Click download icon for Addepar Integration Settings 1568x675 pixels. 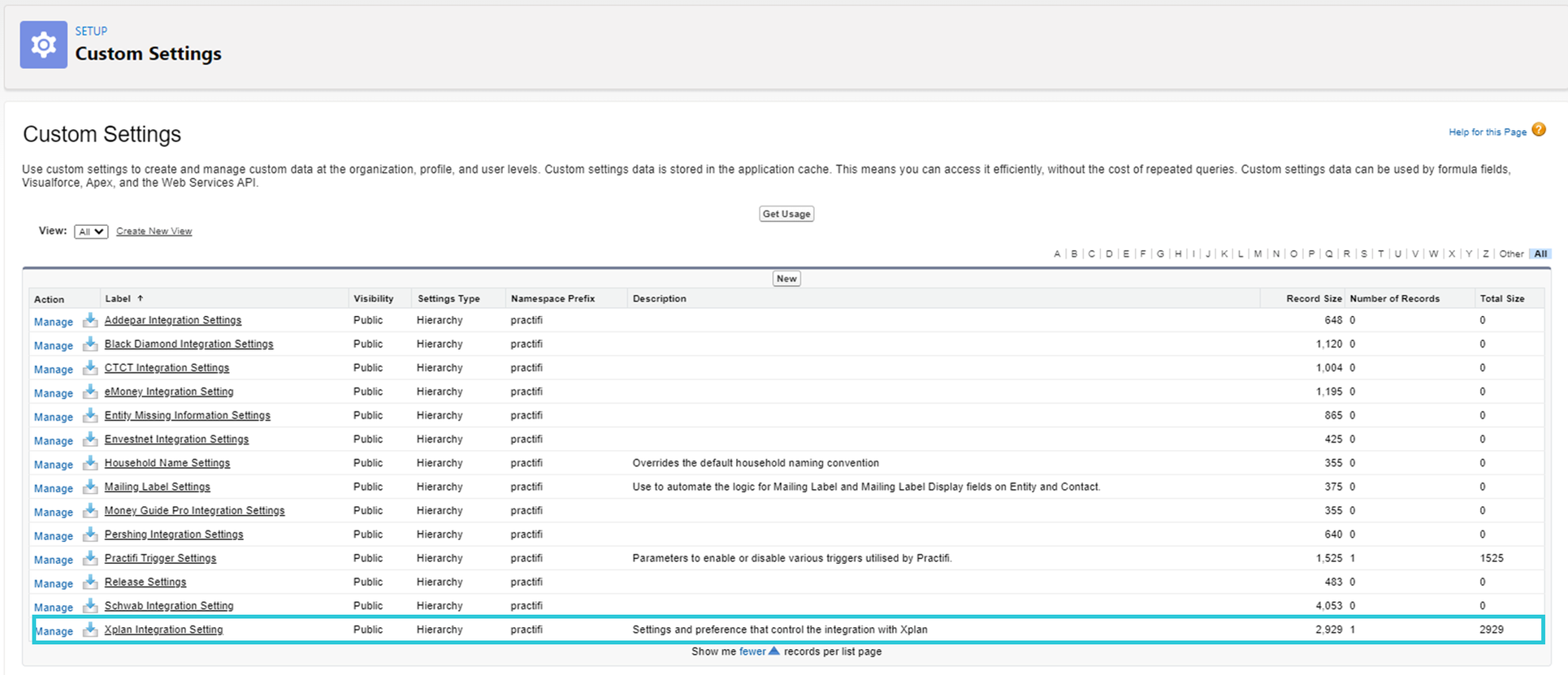pyautogui.click(x=90, y=320)
